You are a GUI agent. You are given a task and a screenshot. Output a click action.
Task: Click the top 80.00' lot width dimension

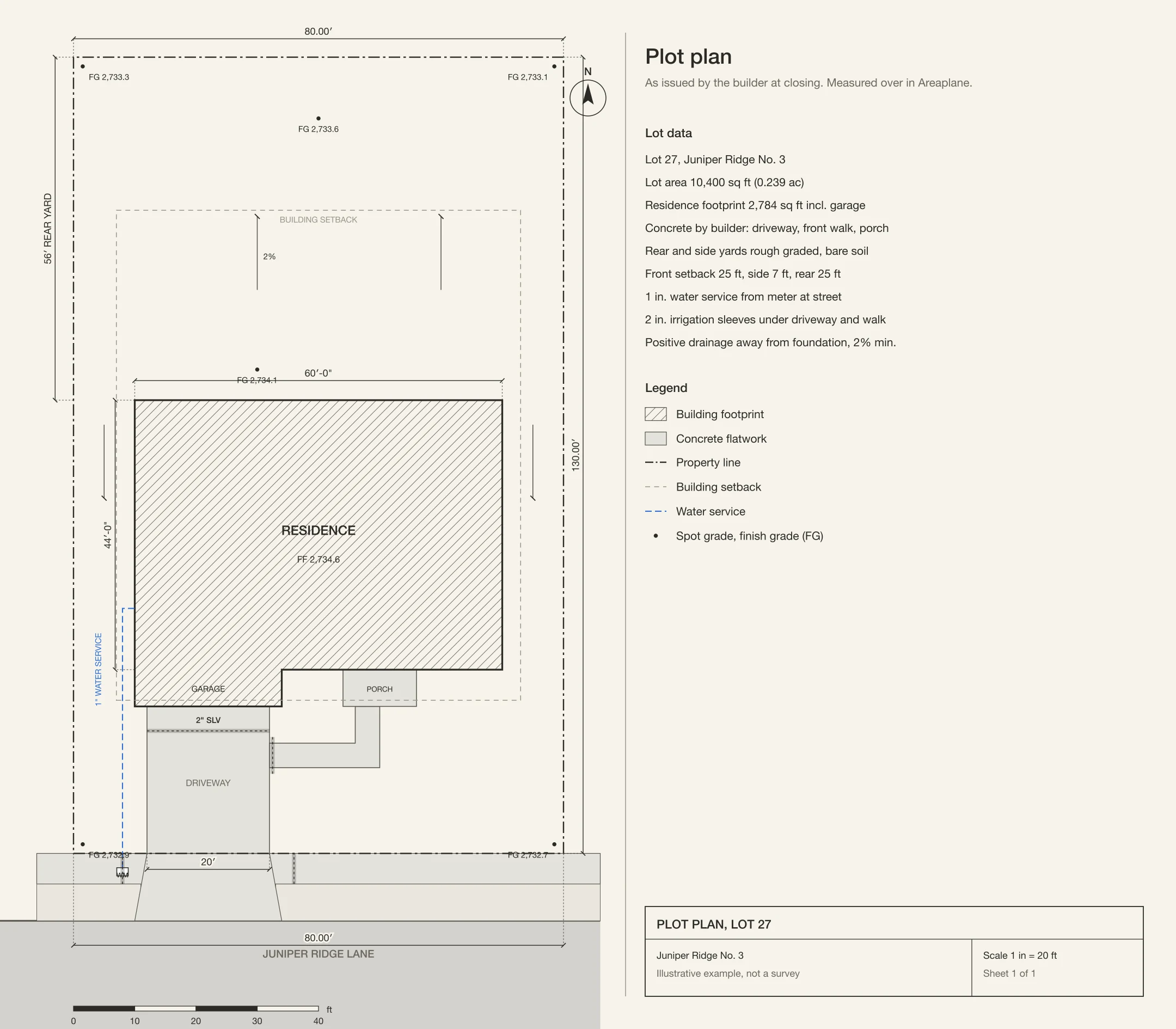(318, 32)
